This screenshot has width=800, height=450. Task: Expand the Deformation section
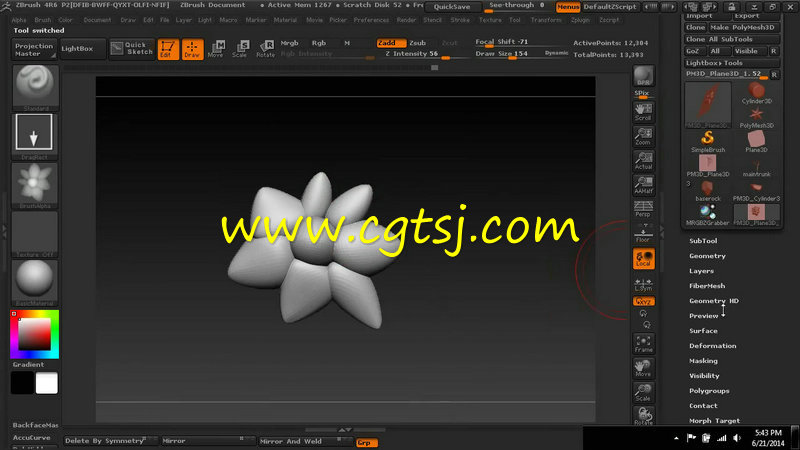point(713,346)
